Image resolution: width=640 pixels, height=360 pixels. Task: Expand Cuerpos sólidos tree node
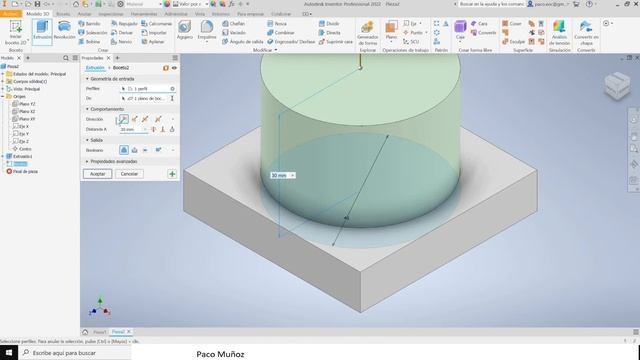[x=2, y=81]
